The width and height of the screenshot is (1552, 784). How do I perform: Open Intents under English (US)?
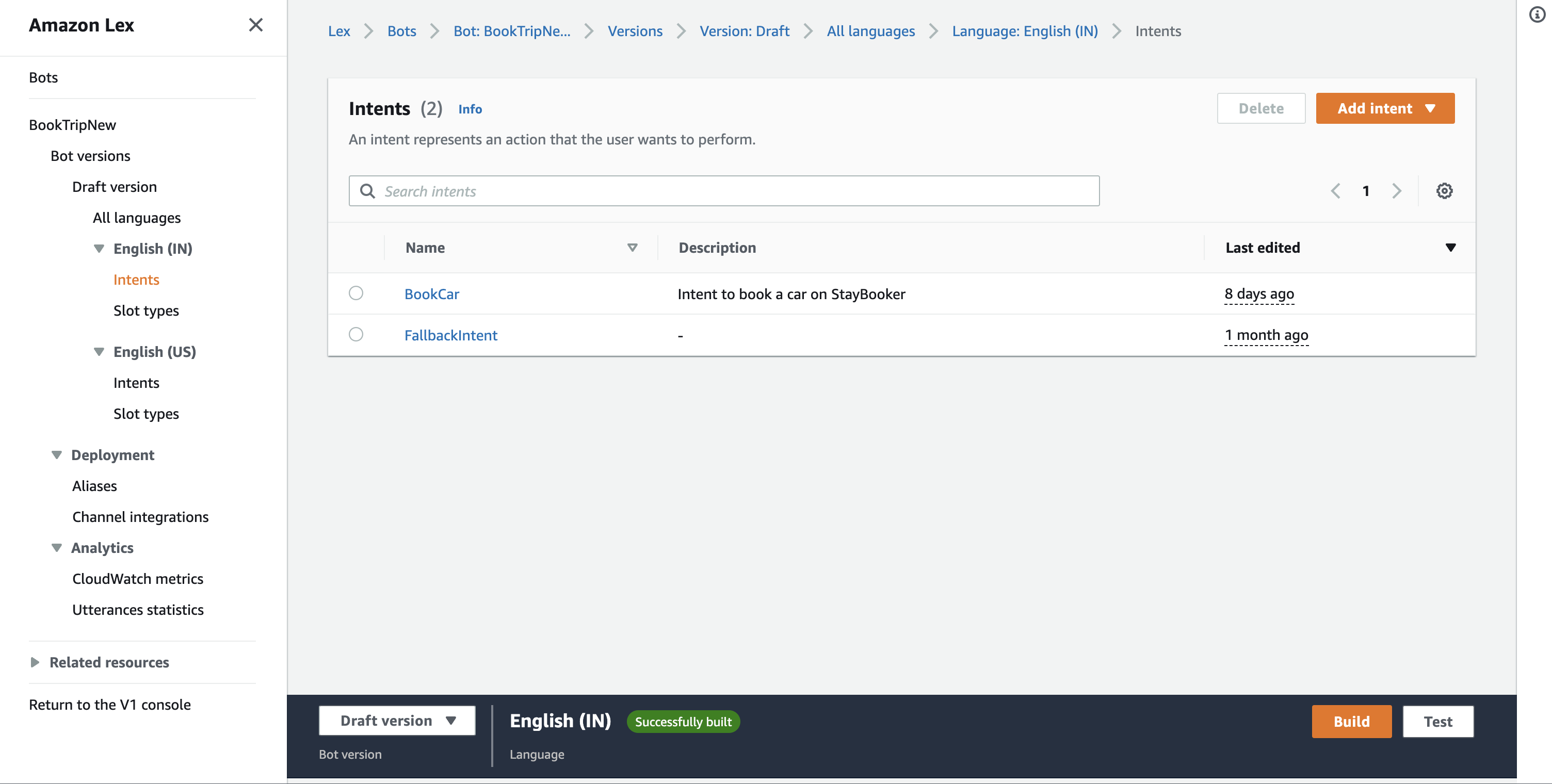tap(136, 382)
